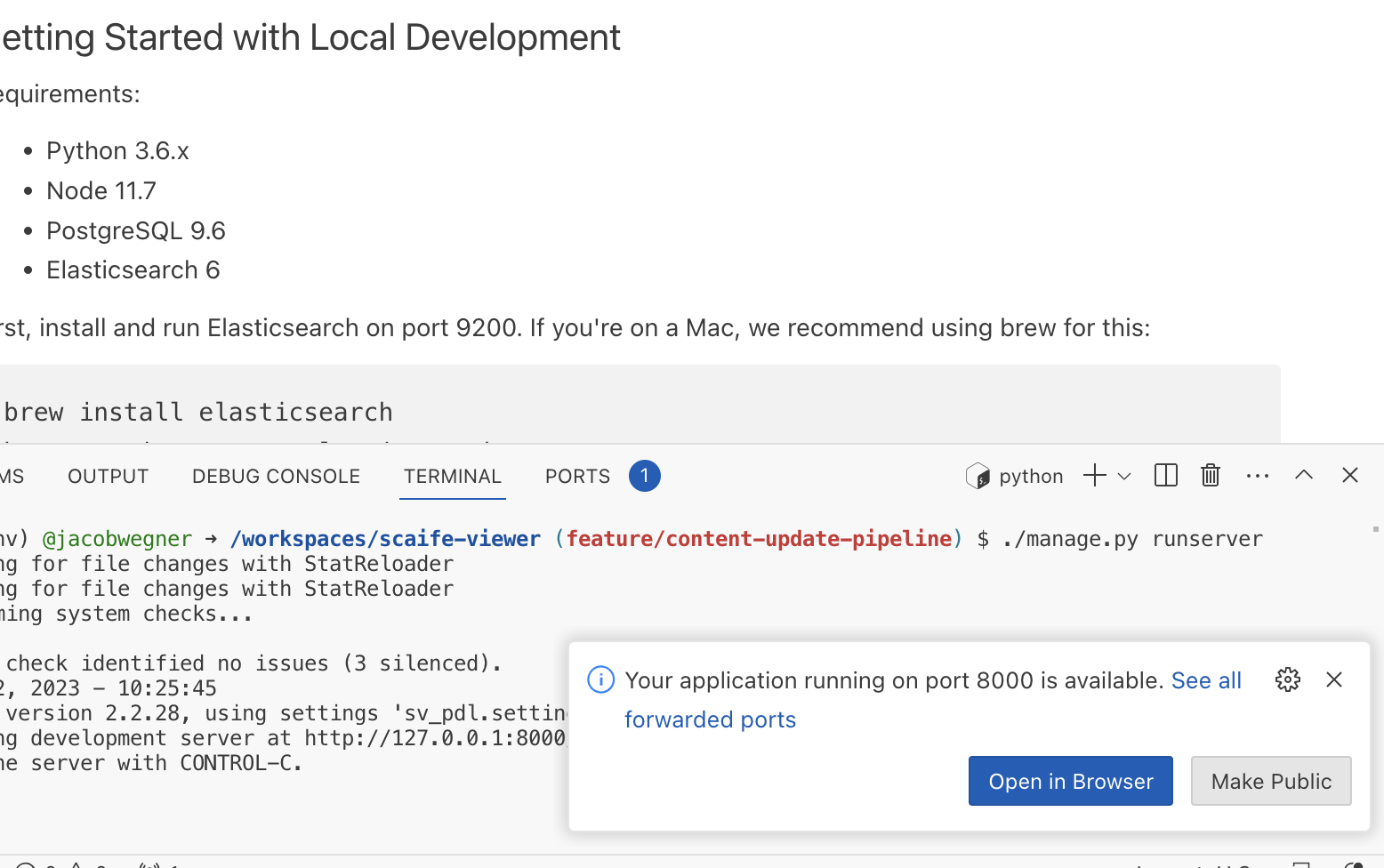Screen dimensions: 1384x868
Task: Kill terminal with the trash icon
Action: coord(1210,476)
